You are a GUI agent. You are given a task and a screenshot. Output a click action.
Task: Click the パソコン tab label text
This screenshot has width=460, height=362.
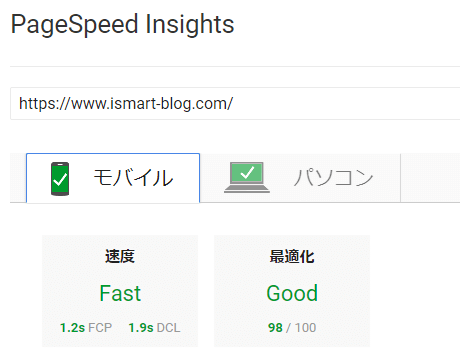[x=334, y=178]
